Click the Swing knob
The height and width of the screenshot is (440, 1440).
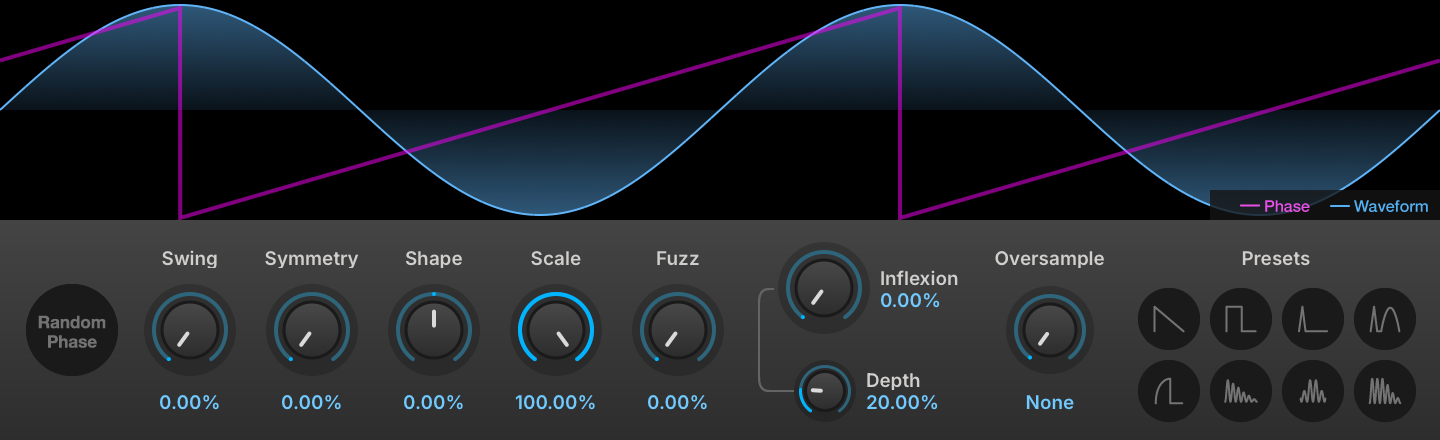[x=189, y=330]
